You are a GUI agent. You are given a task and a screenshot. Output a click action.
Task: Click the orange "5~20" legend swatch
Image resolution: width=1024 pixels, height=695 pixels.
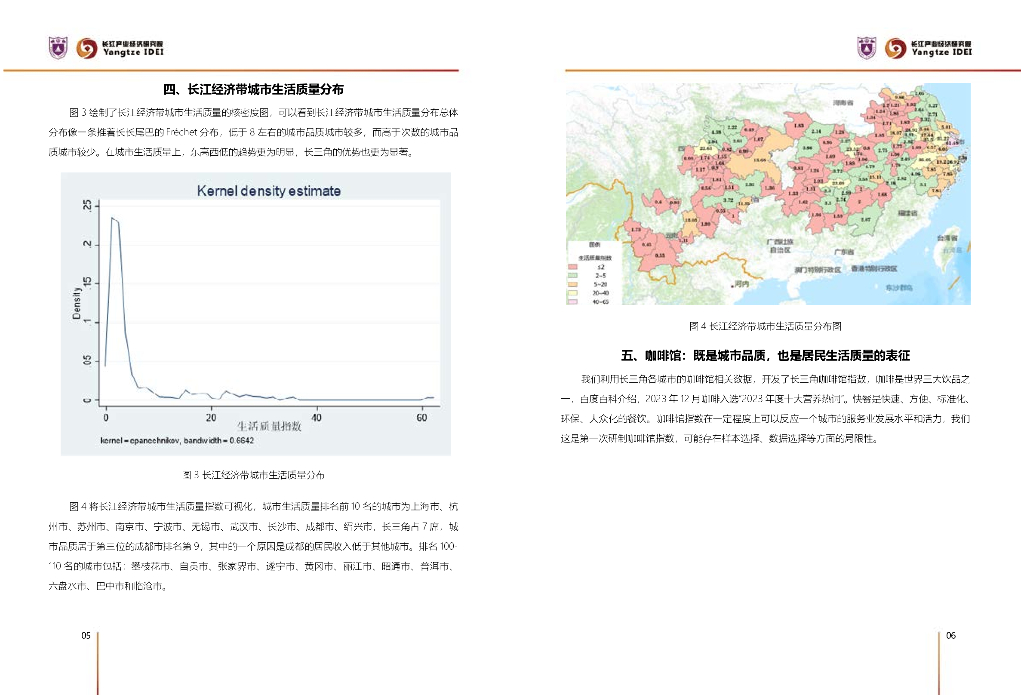(573, 284)
